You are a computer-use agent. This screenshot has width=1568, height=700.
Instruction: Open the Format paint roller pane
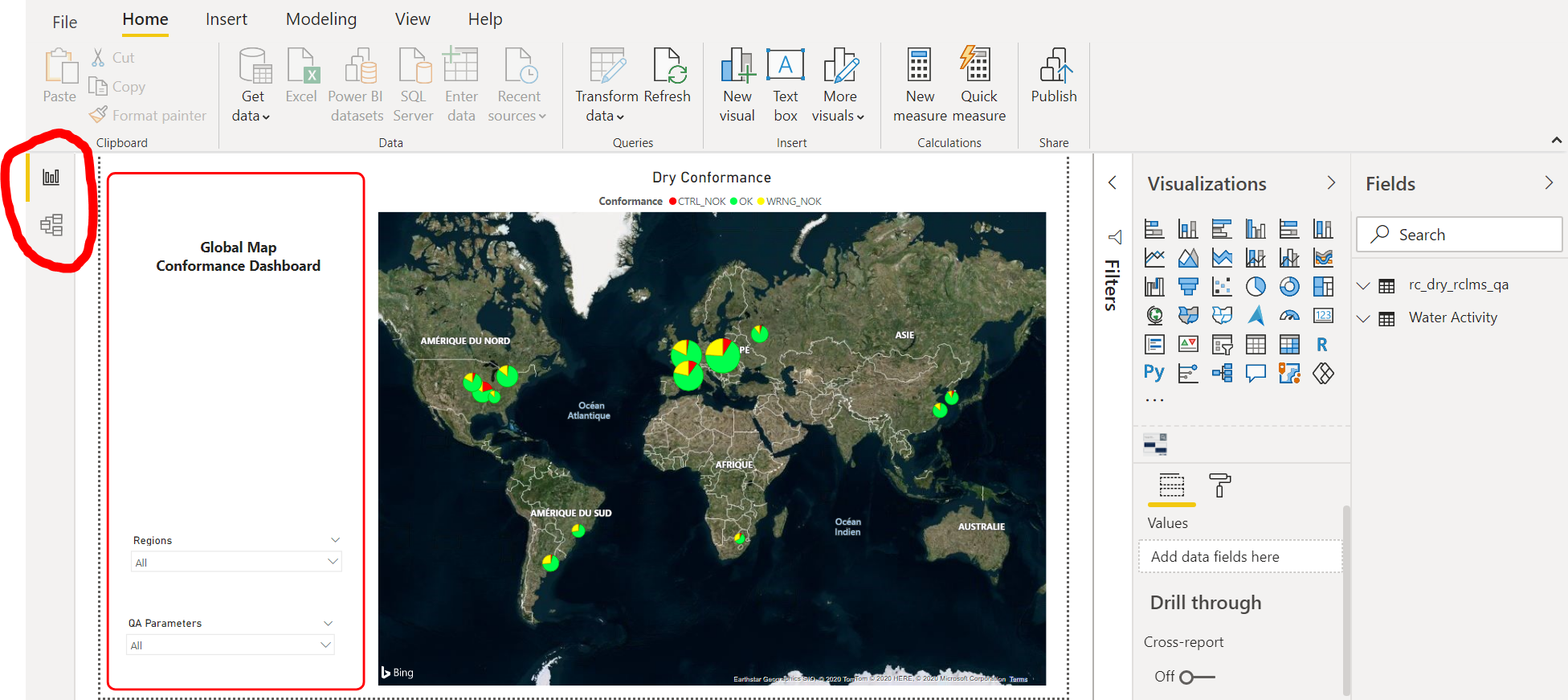pyautogui.click(x=1219, y=485)
